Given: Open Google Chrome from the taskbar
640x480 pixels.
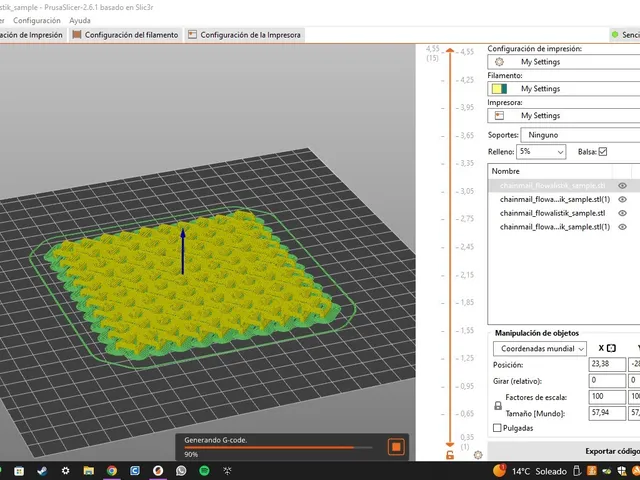Looking at the screenshot, I should tap(112, 471).
